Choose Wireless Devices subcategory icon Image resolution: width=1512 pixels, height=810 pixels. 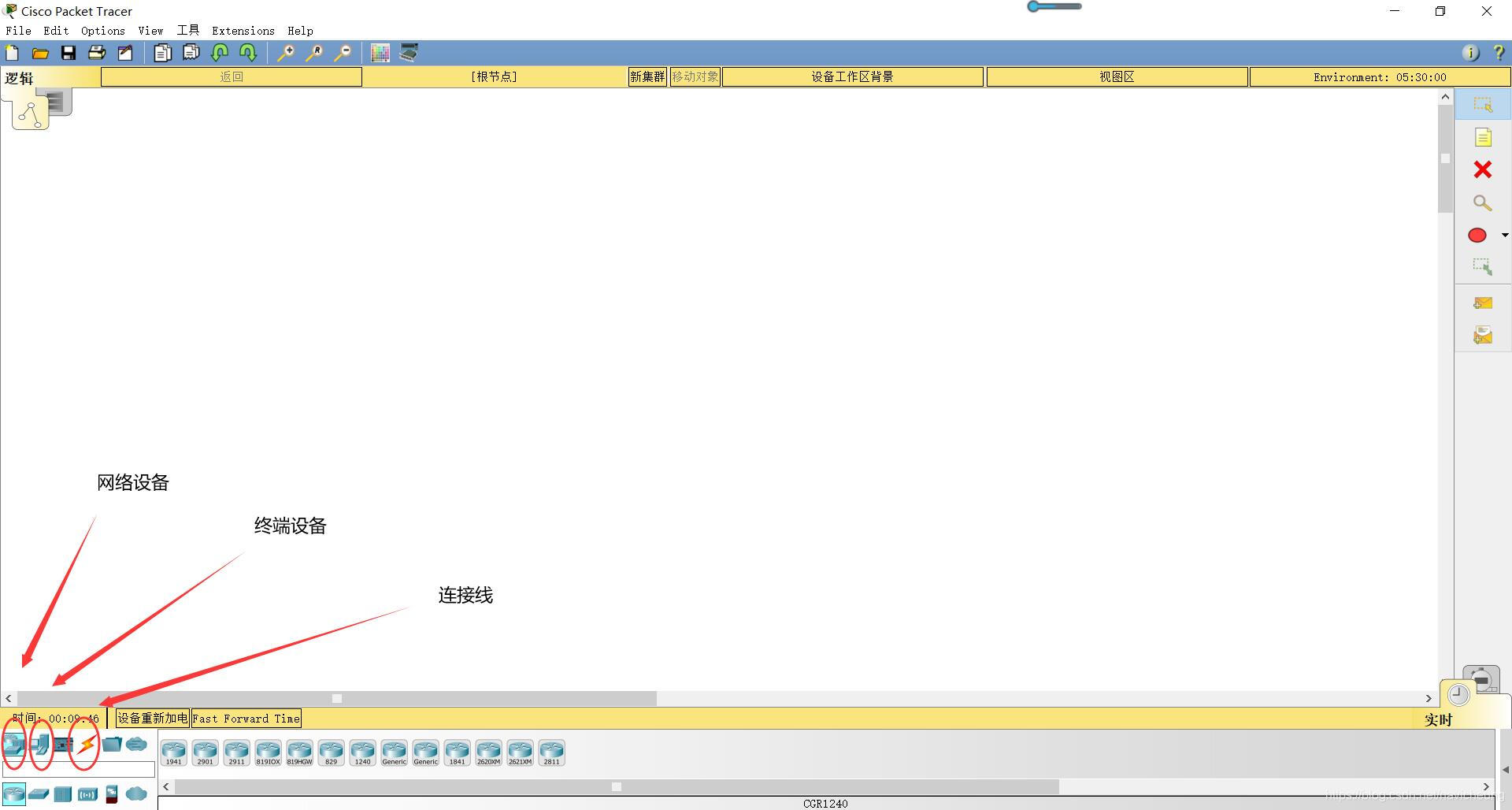[x=87, y=793]
